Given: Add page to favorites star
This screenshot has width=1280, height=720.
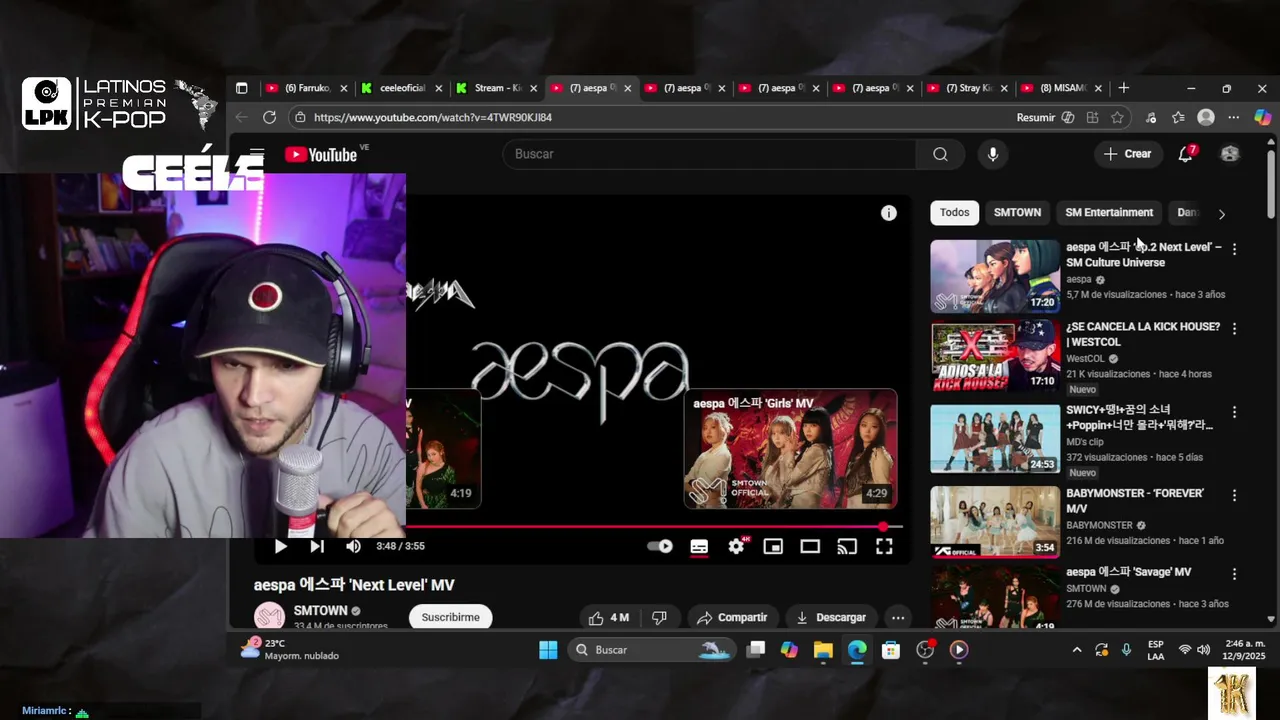Looking at the screenshot, I should [x=1117, y=117].
